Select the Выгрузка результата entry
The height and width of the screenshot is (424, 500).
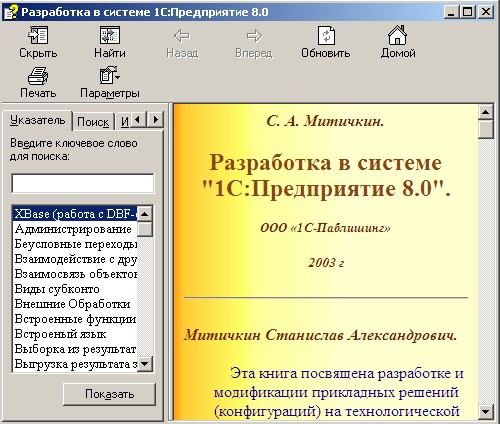click(75, 364)
